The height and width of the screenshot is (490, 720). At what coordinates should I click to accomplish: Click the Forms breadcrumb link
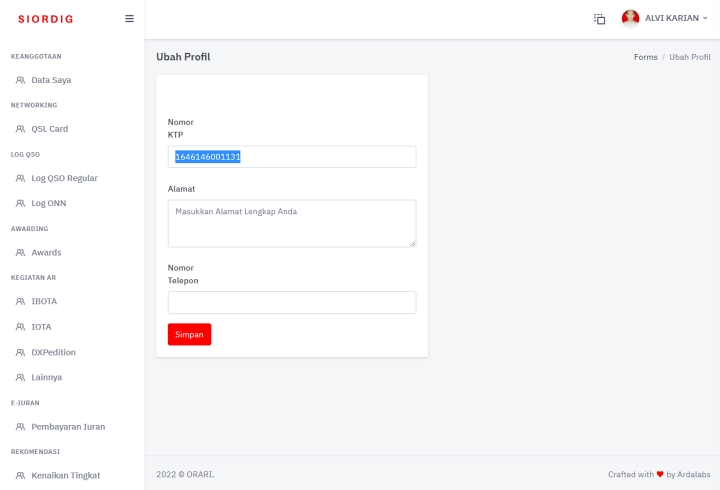(x=645, y=57)
